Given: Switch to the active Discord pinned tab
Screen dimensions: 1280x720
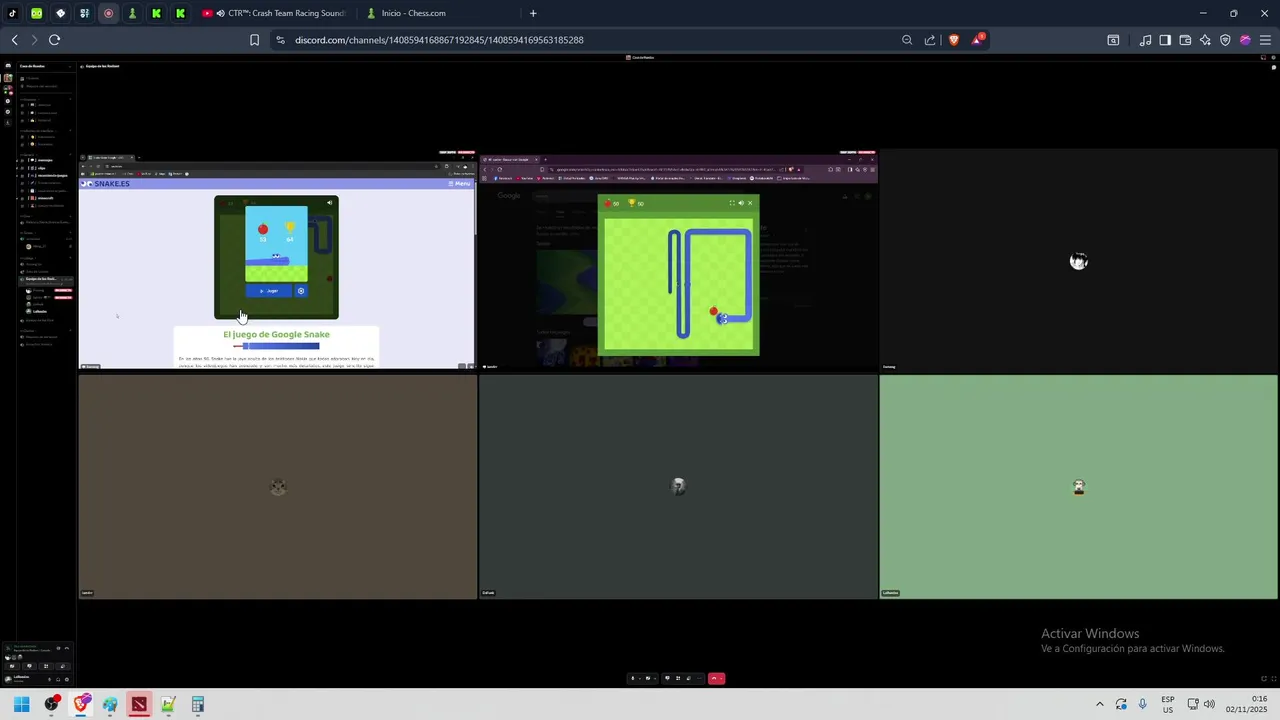Looking at the screenshot, I should (108, 13).
